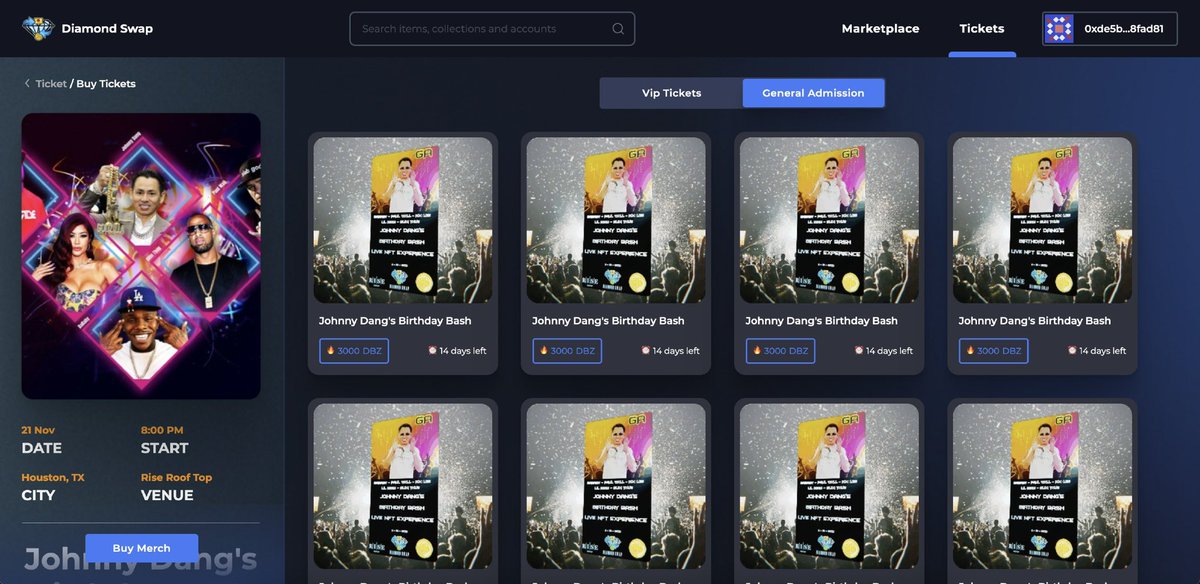This screenshot has width=1200, height=584.
Task: Click clock icon on first card
Action: click(433, 351)
